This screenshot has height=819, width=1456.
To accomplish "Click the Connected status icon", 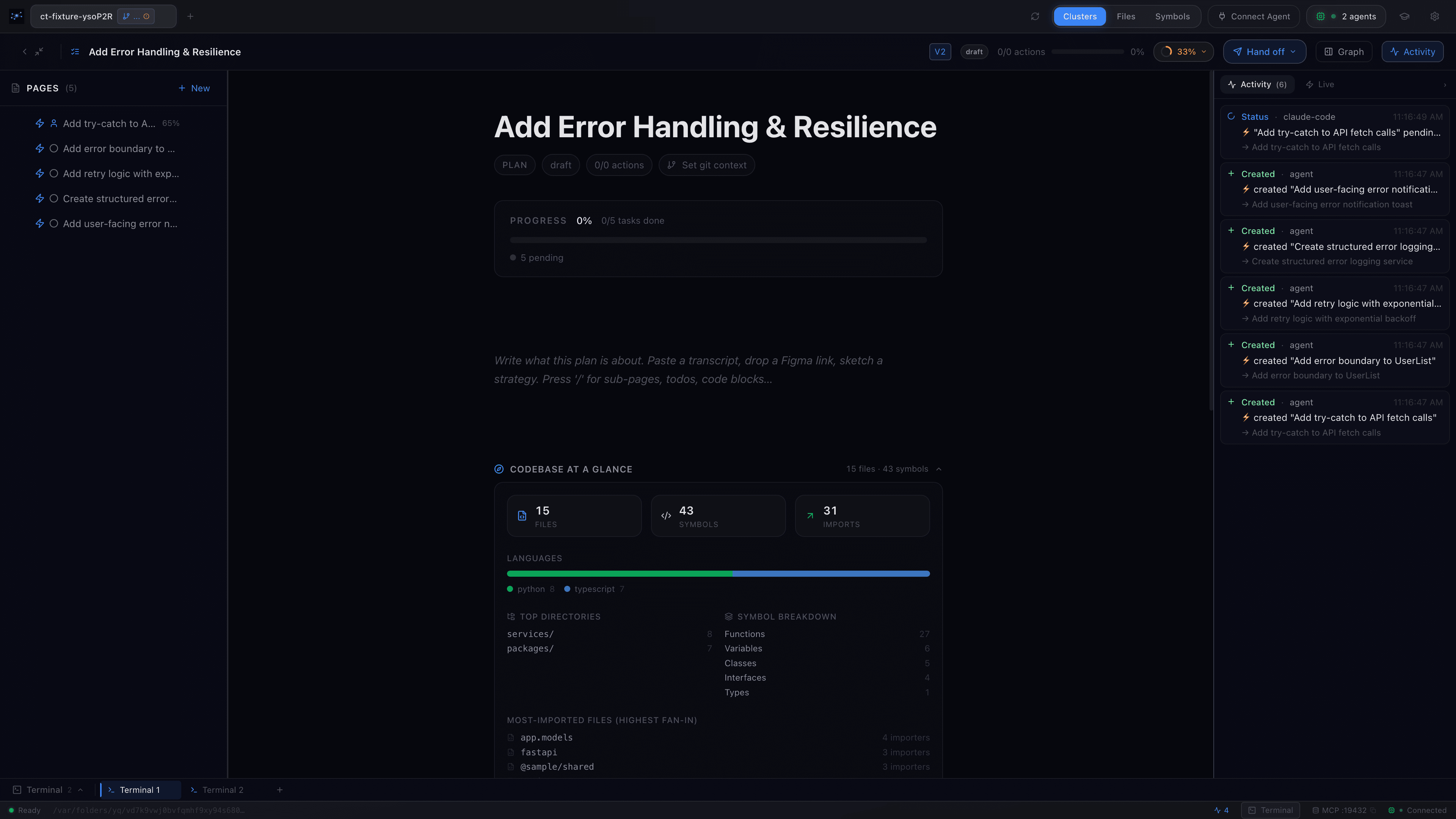I will coord(1392,810).
